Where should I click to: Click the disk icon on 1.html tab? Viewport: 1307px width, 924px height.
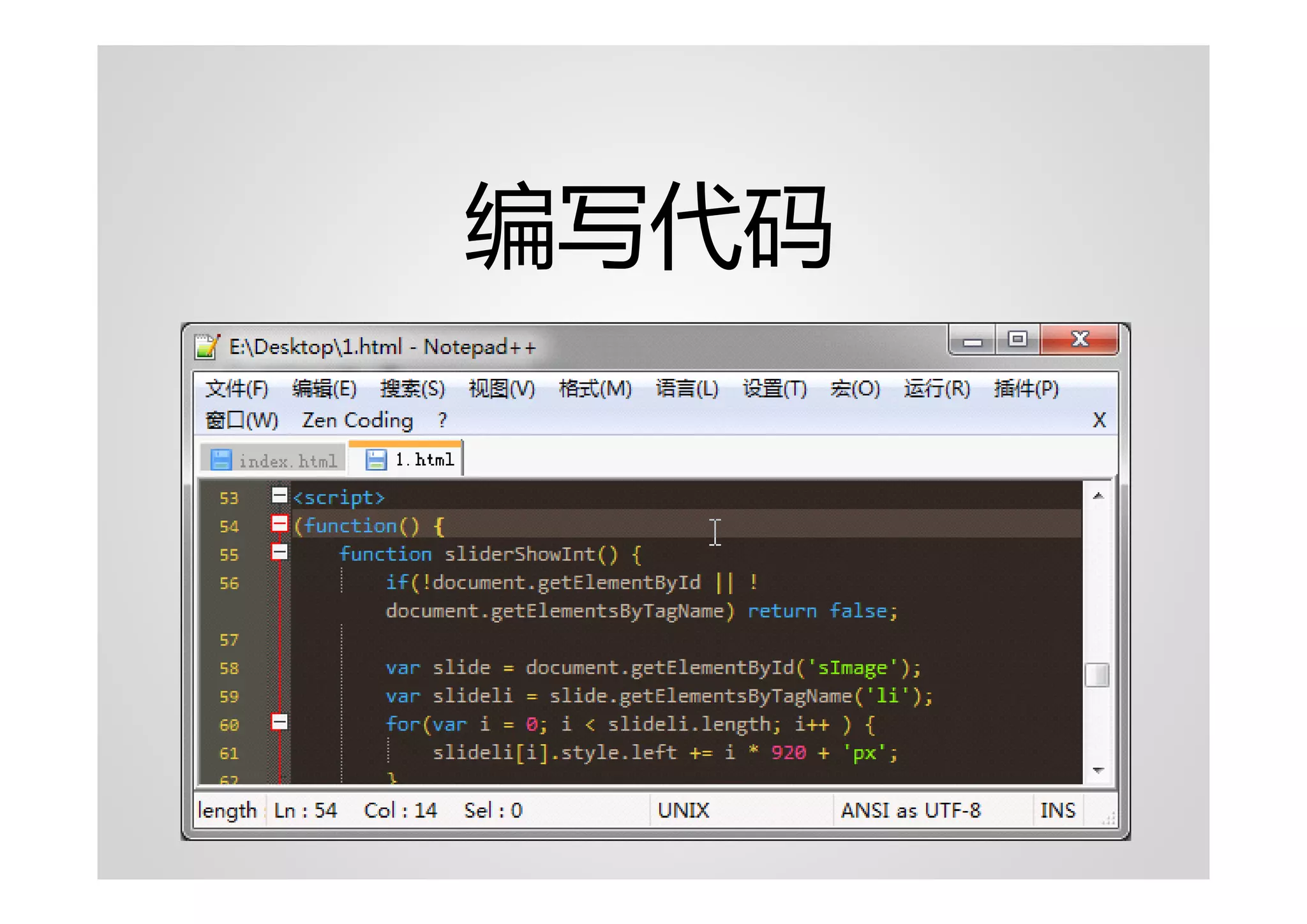point(376,459)
